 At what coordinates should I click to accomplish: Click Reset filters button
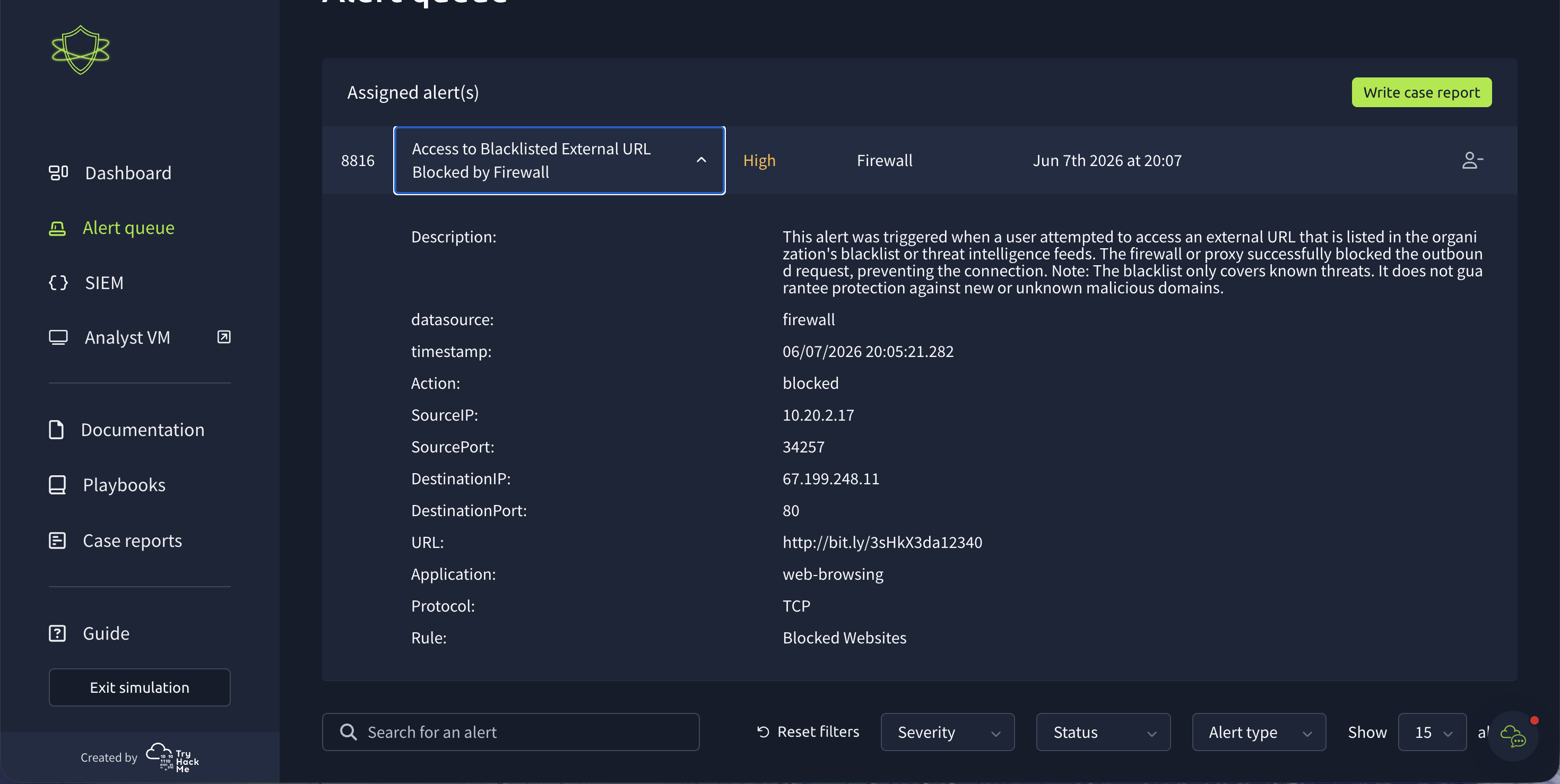click(x=808, y=732)
